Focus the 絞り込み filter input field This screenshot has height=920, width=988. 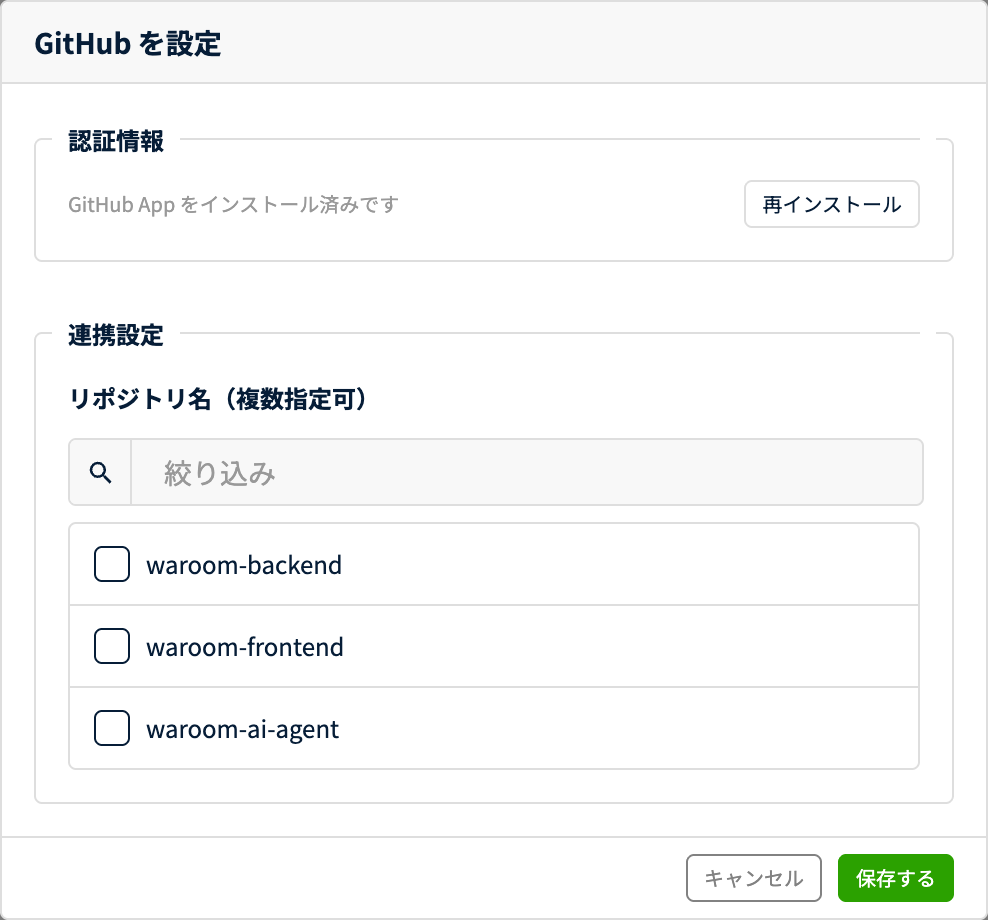pos(527,473)
